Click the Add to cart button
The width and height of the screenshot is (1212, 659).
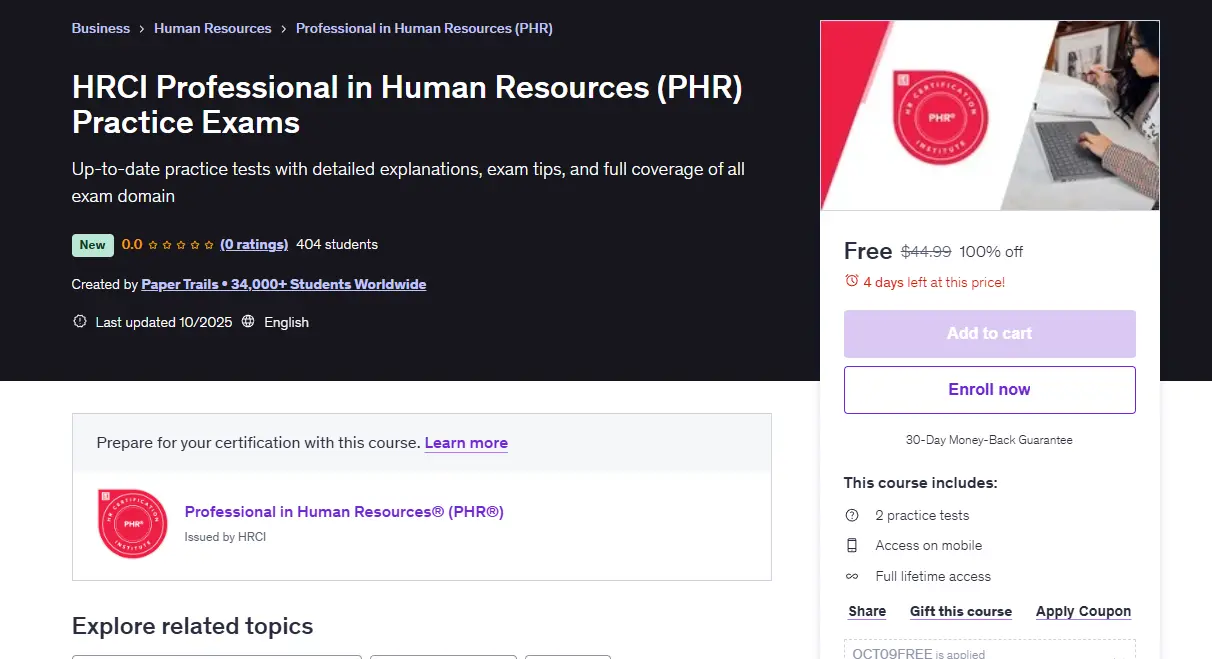(x=990, y=334)
